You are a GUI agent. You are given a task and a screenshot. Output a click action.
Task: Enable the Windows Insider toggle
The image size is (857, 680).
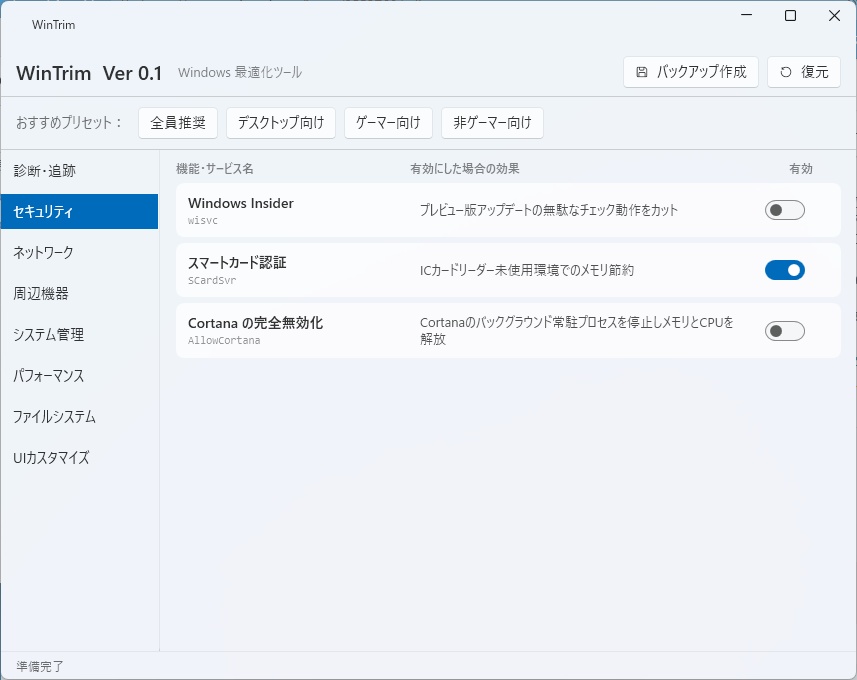pos(784,210)
